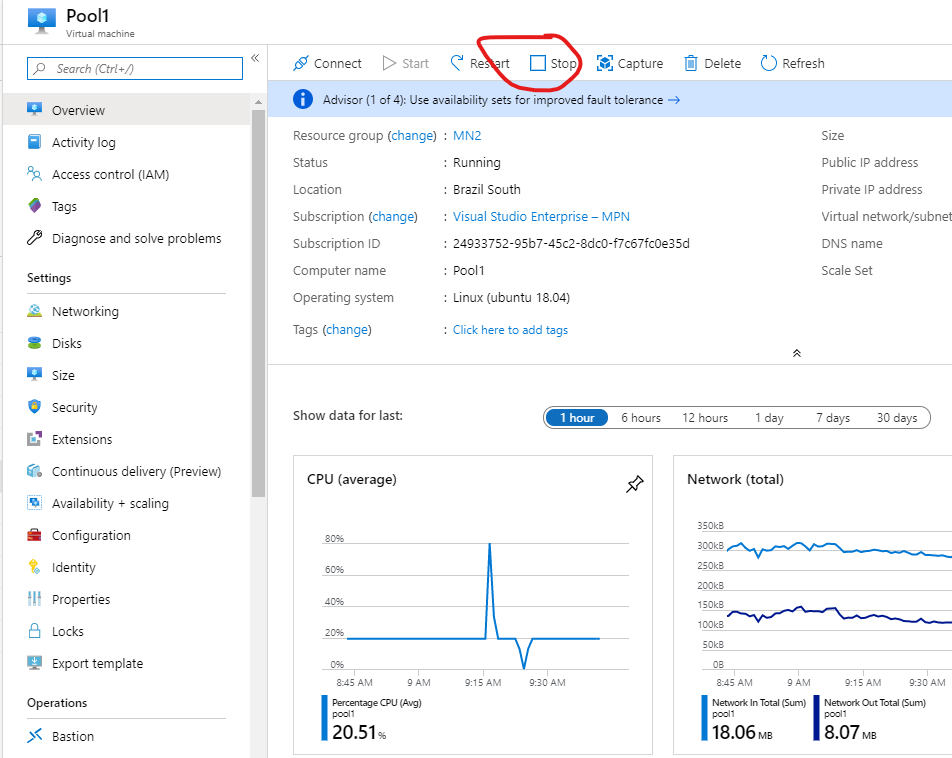Image resolution: width=952 pixels, height=758 pixels.
Task: Click the Capture image icon
Action: pos(605,64)
